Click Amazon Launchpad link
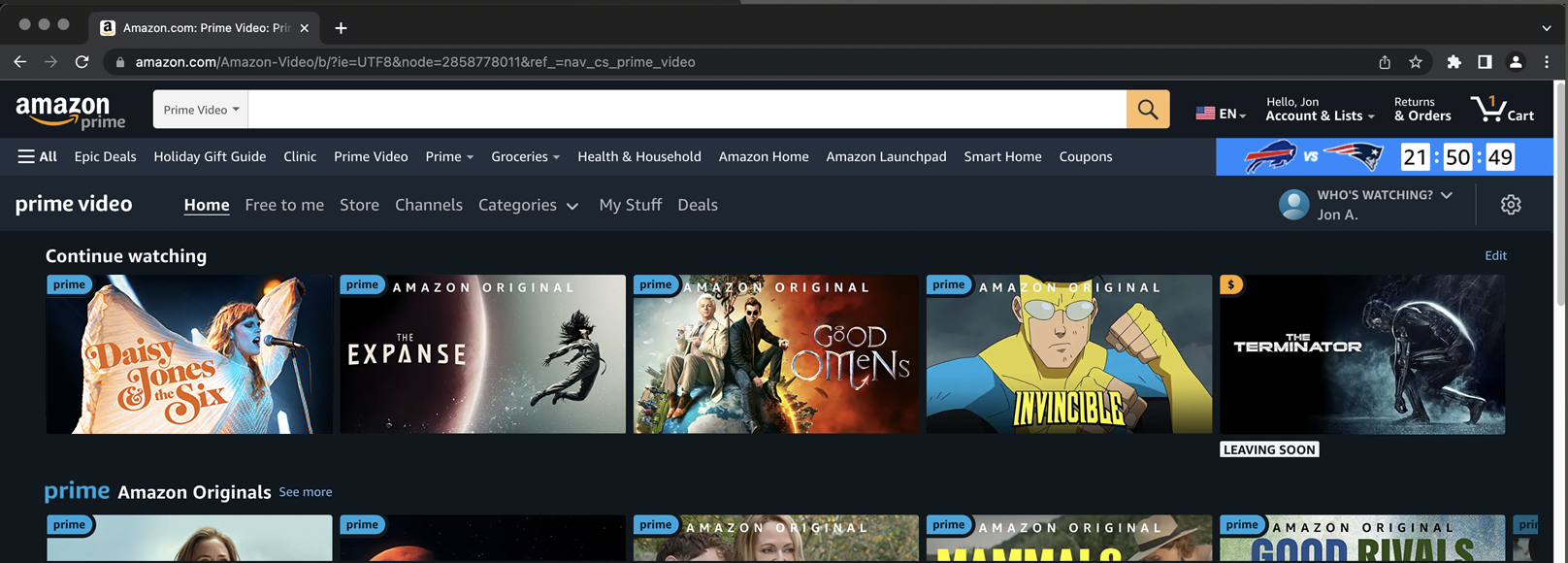Image resolution: width=1568 pixels, height=563 pixels. (886, 156)
